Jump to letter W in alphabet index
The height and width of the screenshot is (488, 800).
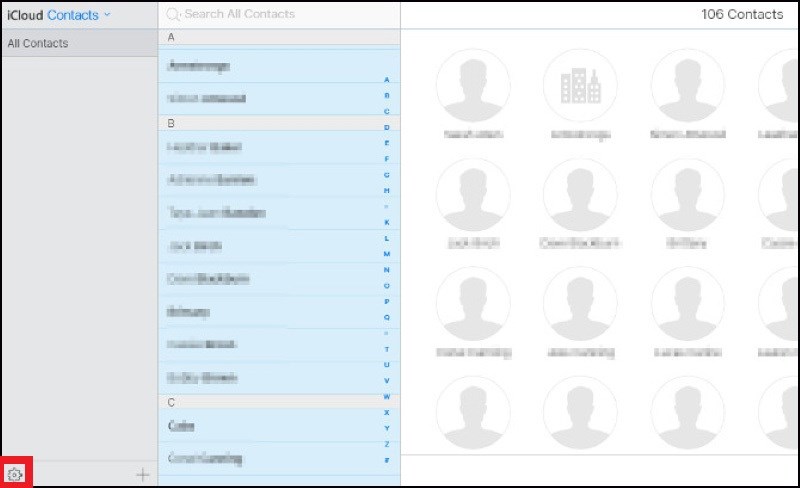[x=387, y=397]
